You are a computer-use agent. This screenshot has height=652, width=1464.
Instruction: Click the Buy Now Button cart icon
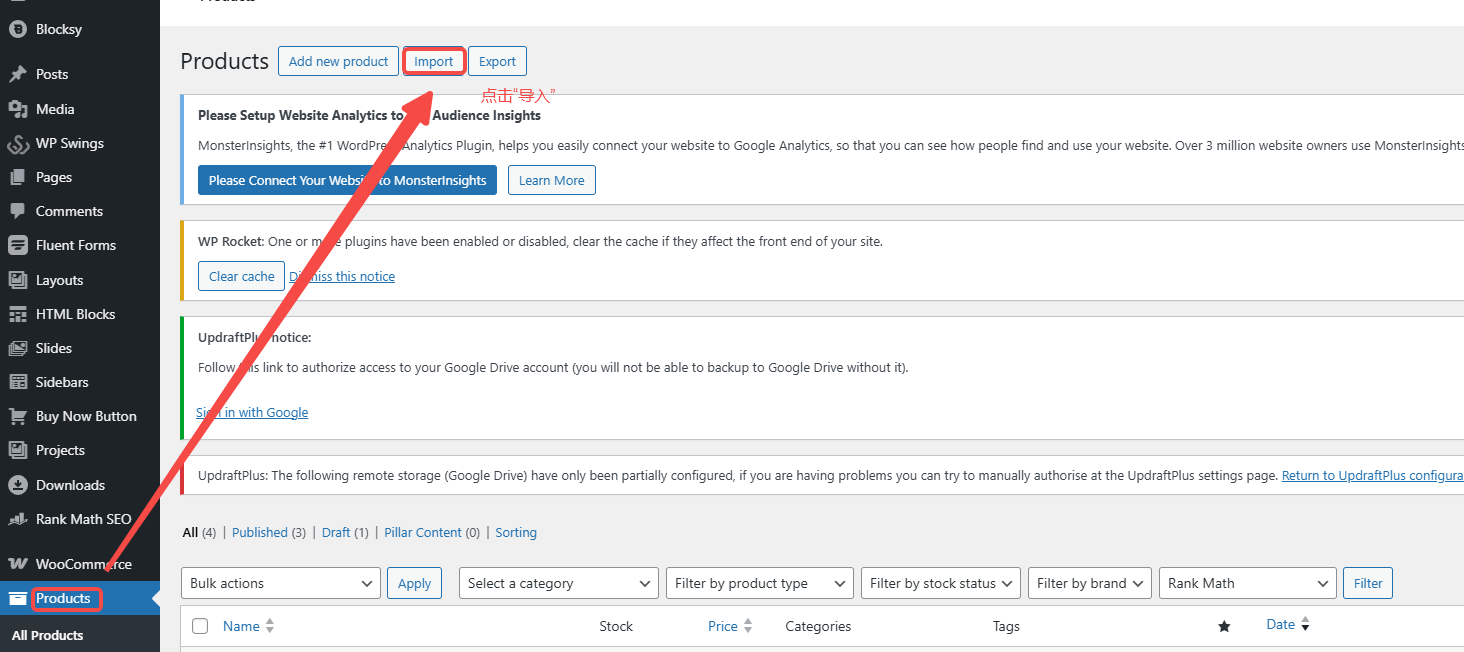tap(17, 416)
